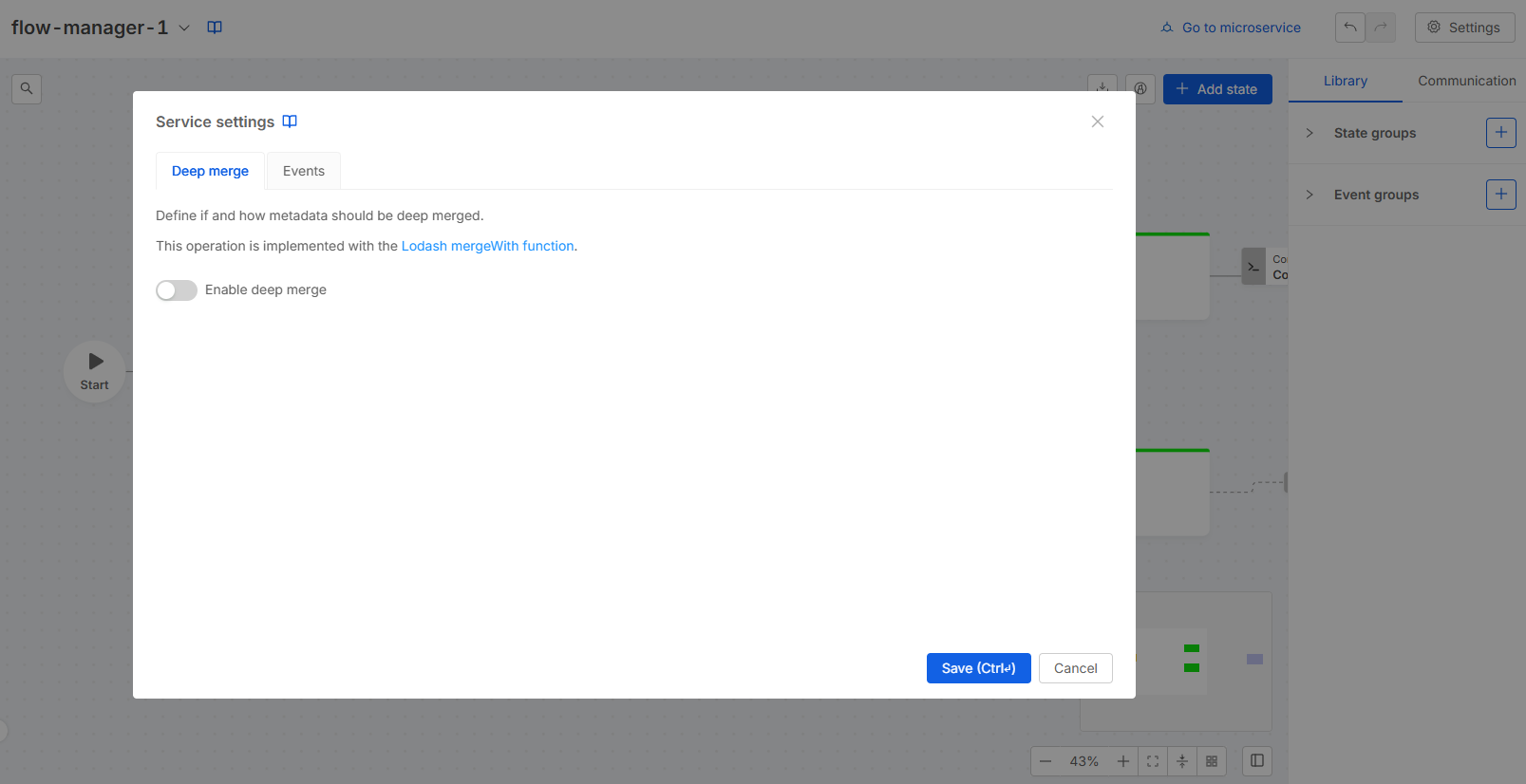Open Service settings documentation book icon
Screen dimensions: 1526x784
290,121
